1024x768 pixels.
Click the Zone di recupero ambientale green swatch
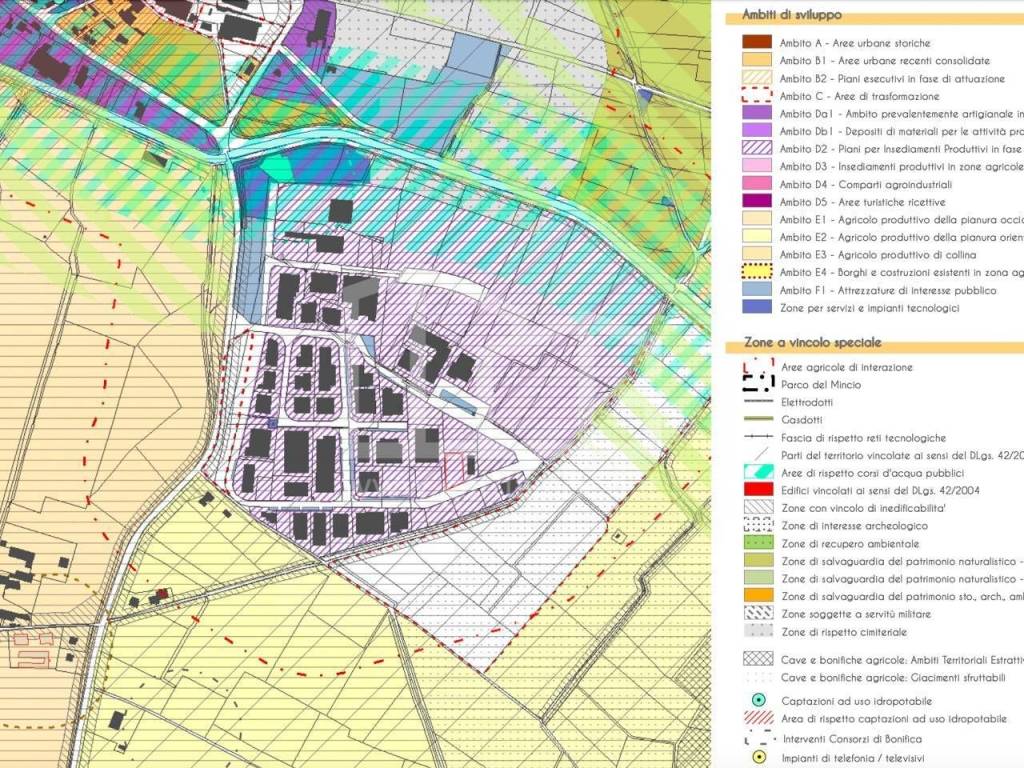click(757, 543)
